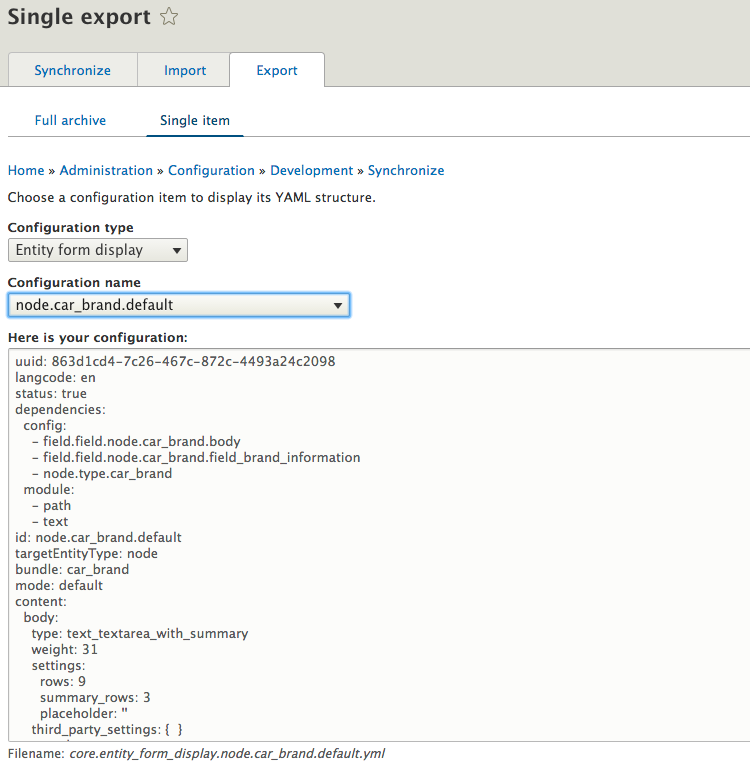This screenshot has height=775, width=750.
Task: Open the Import tab
Action: [x=185, y=70]
